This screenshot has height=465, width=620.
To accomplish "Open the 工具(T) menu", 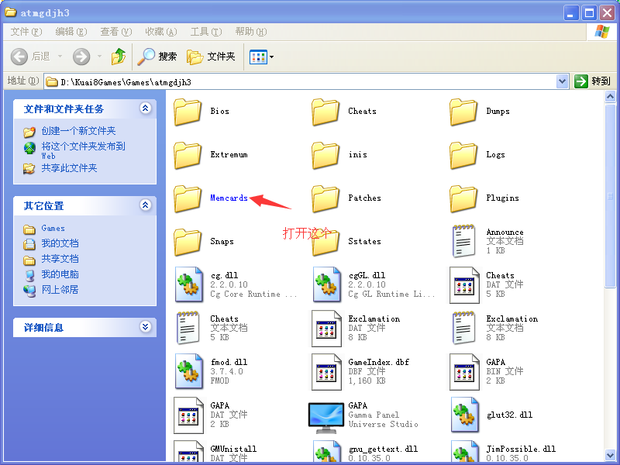I will point(204,32).
